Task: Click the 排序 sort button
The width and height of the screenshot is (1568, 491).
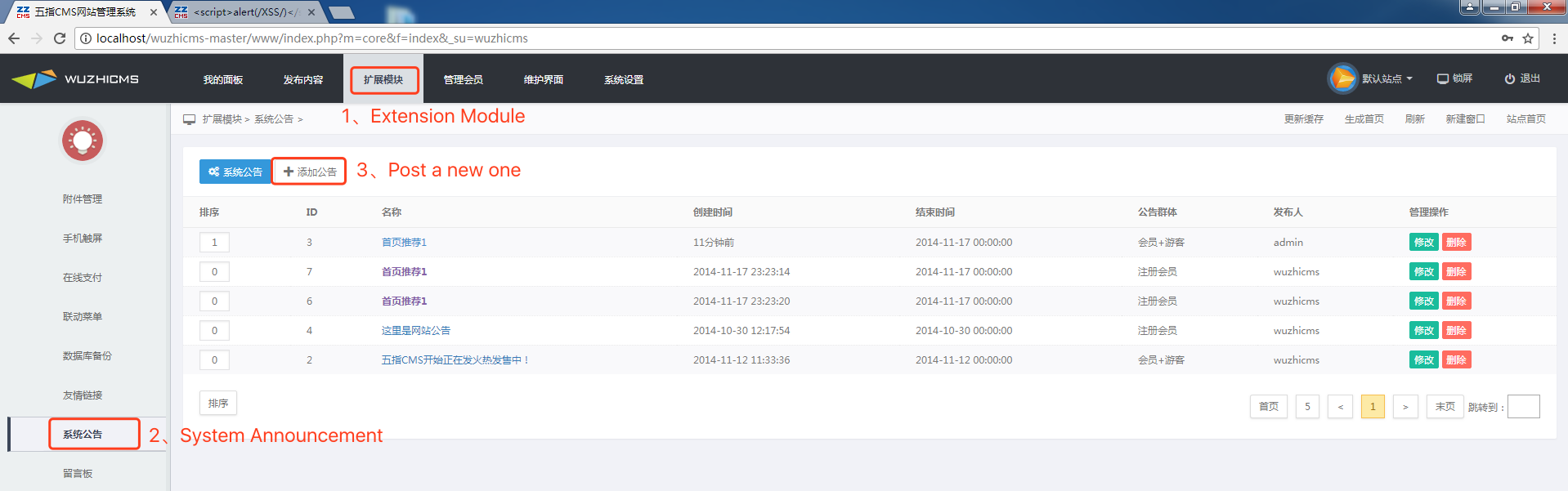Action: click(x=218, y=404)
